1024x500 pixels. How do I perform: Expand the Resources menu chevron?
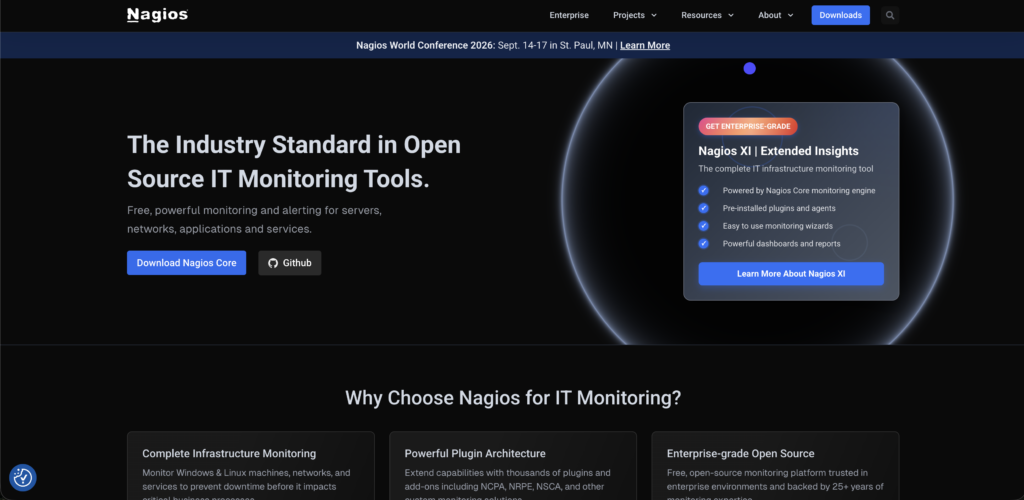point(731,16)
